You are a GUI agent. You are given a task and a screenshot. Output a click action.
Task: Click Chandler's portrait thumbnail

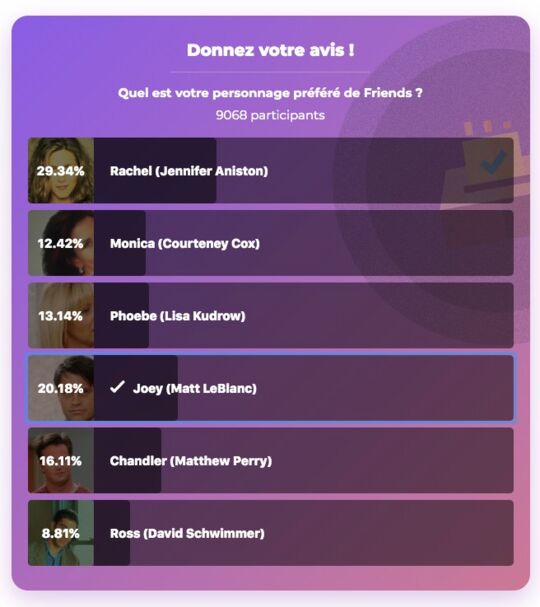61,460
